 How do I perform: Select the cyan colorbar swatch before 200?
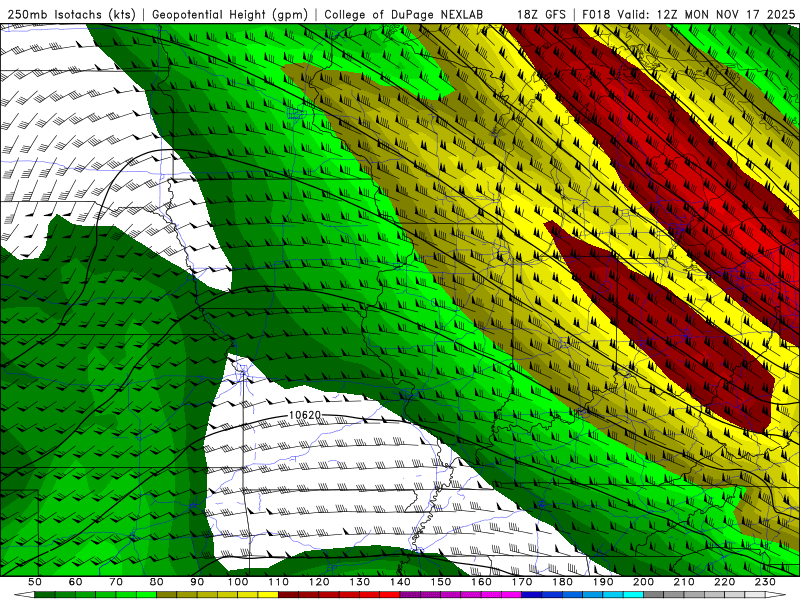pos(633,594)
